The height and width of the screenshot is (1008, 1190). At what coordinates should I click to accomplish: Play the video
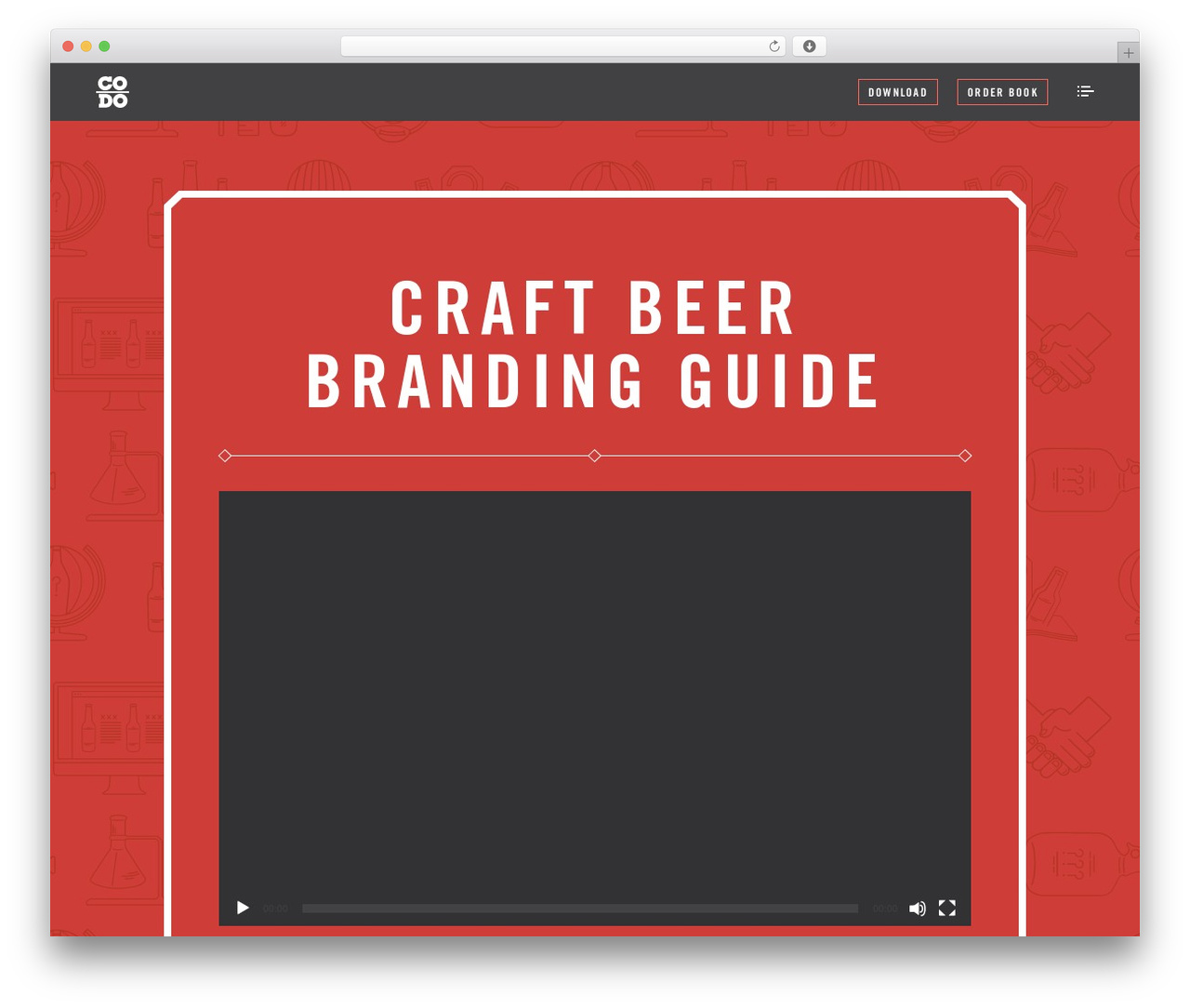click(x=243, y=908)
